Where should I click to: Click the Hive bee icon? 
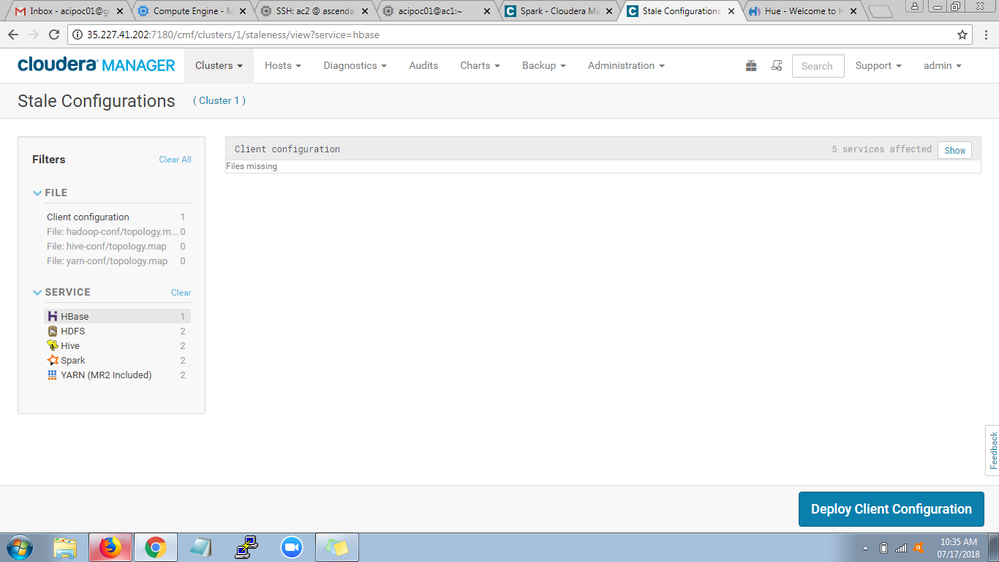coord(52,345)
